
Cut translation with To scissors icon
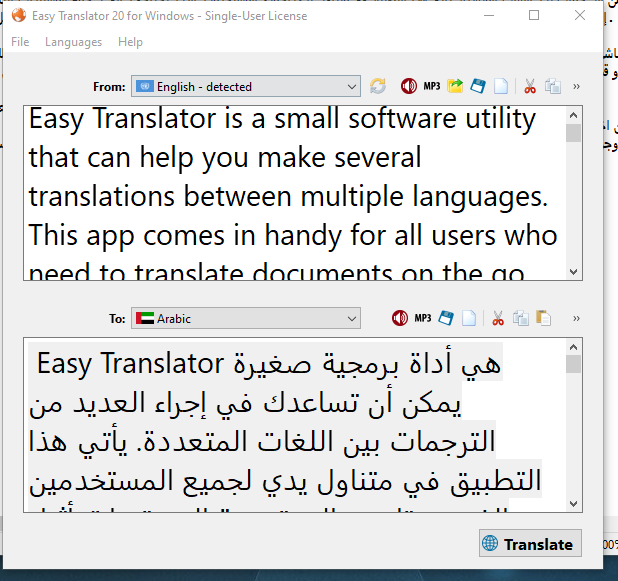[x=498, y=318]
